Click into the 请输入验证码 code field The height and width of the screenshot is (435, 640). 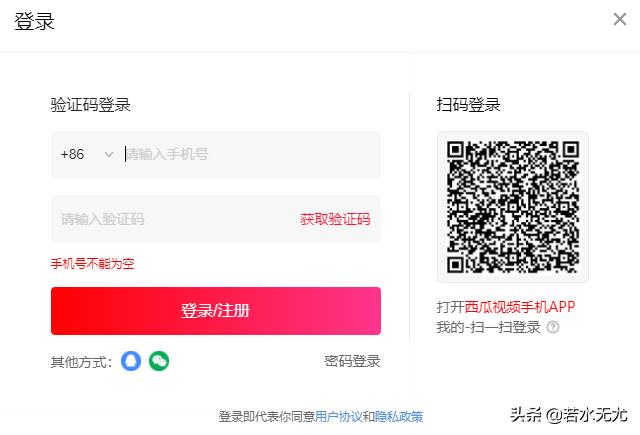(176, 219)
